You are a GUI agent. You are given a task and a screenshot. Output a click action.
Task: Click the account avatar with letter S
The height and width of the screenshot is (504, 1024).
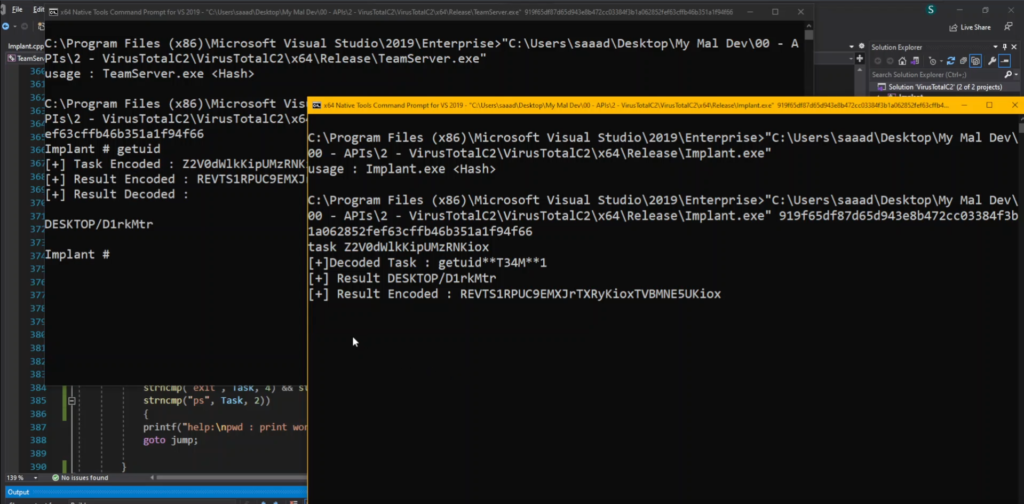pos(931,10)
